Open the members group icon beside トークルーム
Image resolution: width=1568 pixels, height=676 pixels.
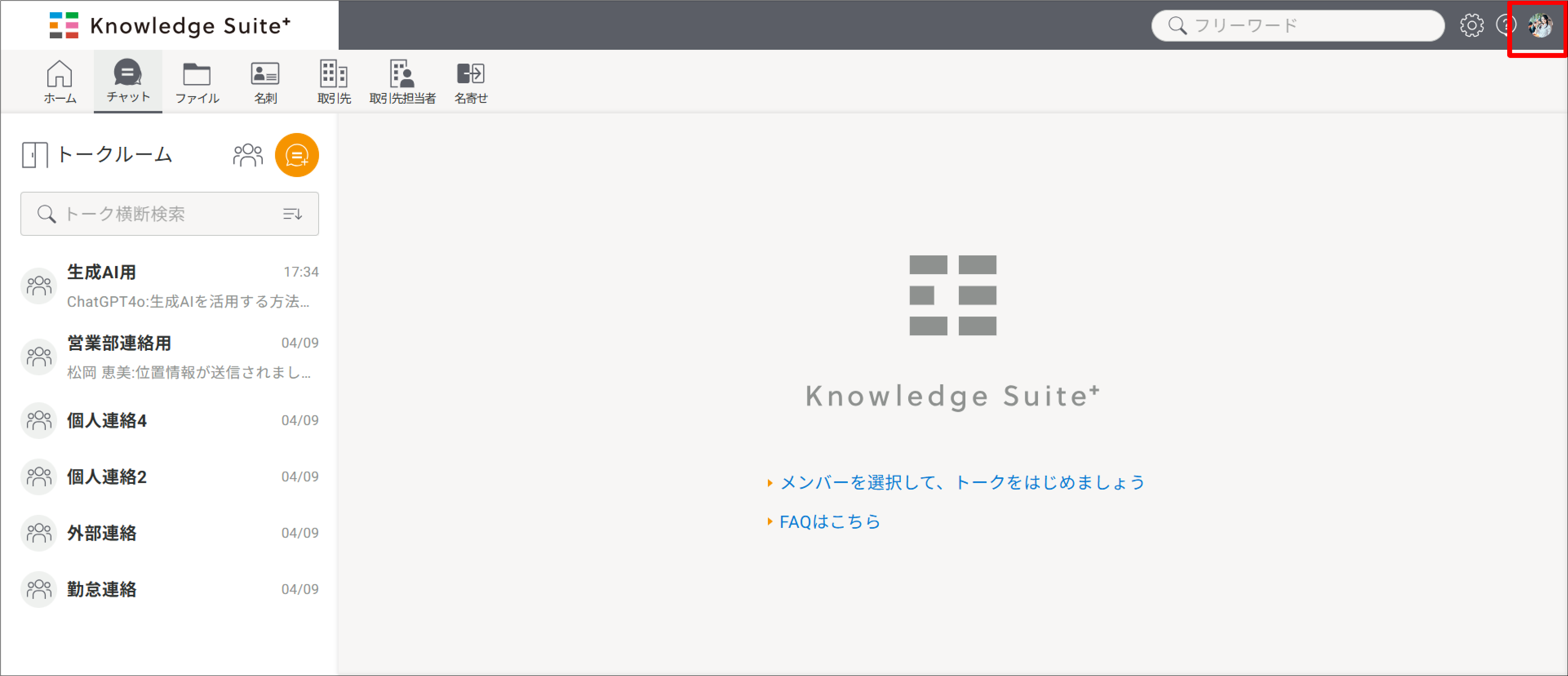pyautogui.click(x=248, y=155)
